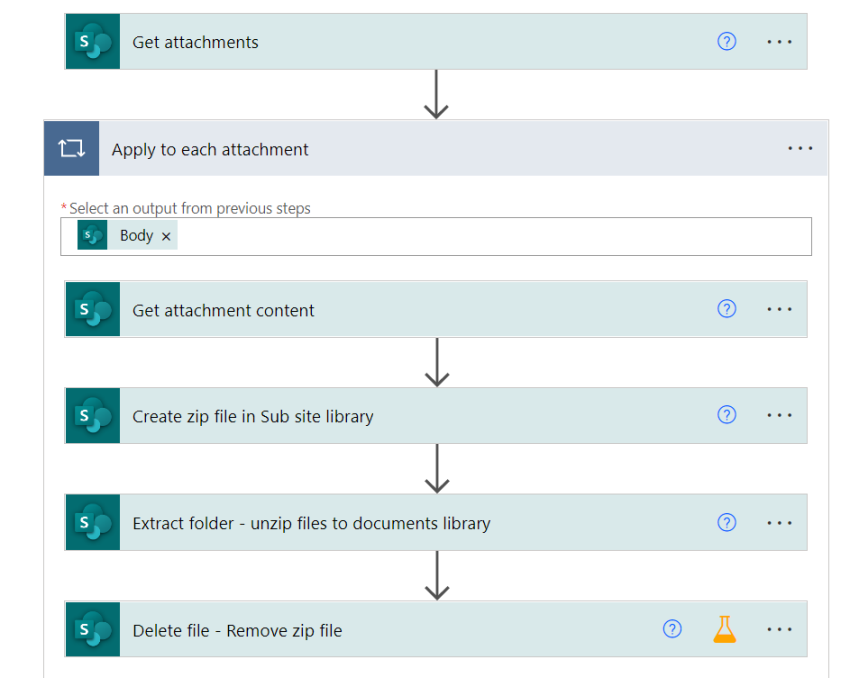850x678 pixels.
Task: Open ellipsis menu of Extract folder action
Action: [x=779, y=523]
